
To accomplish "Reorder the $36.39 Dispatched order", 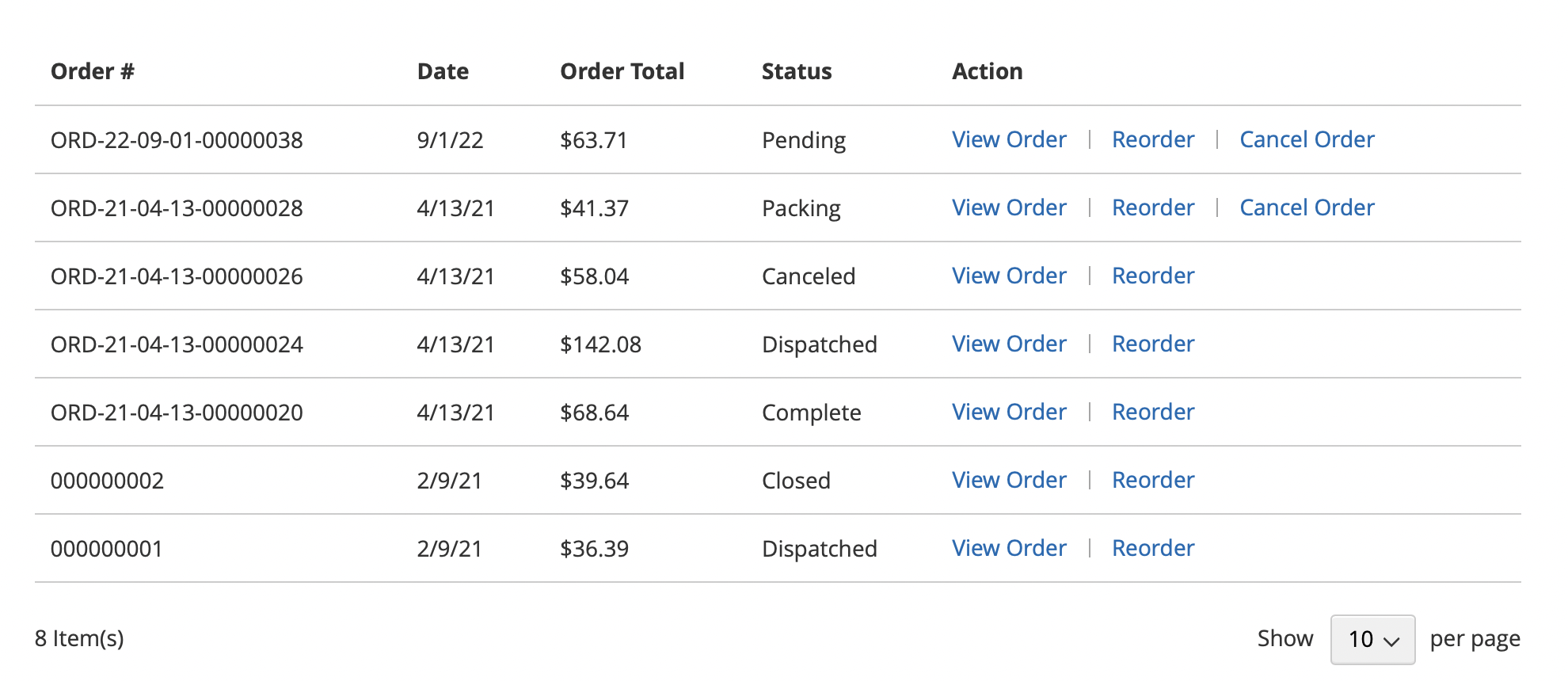I will [x=1153, y=548].
